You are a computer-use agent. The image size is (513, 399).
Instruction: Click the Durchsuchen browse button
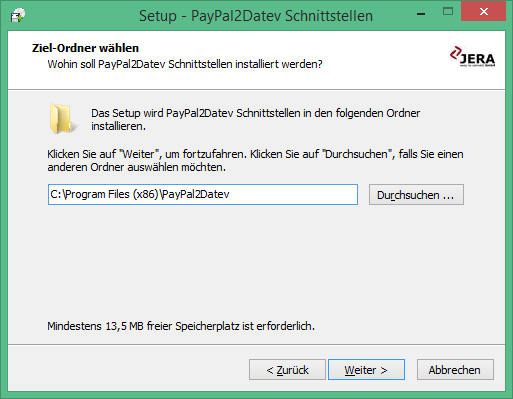pyautogui.click(x=416, y=195)
